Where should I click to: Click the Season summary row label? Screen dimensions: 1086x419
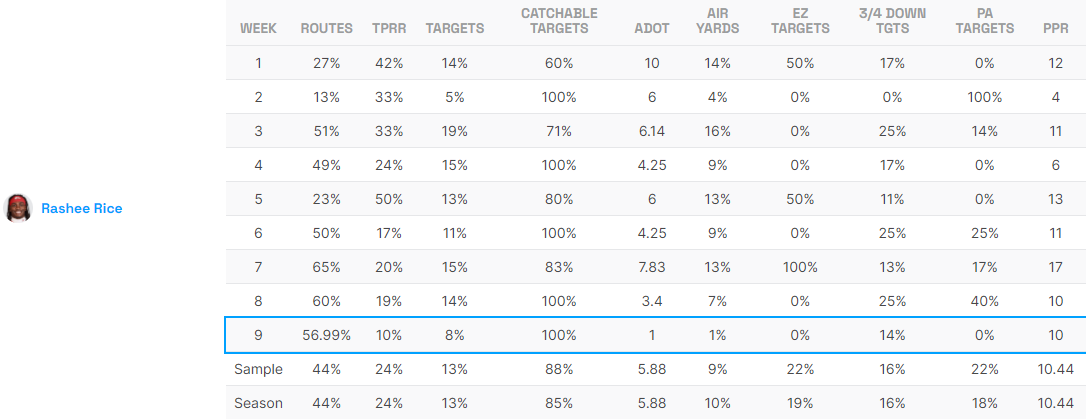[258, 403]
